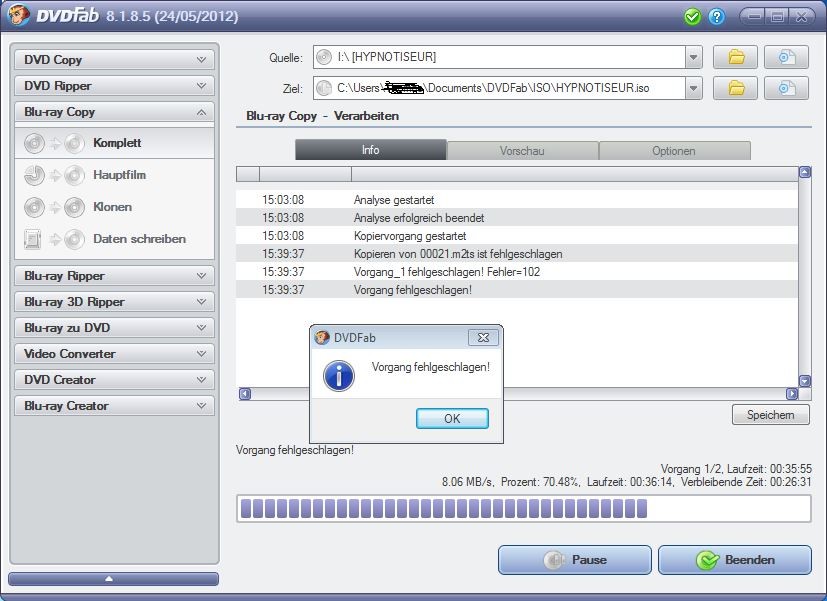Click the Beenden button
Screen dimensions: 827x601
[735, 560]
